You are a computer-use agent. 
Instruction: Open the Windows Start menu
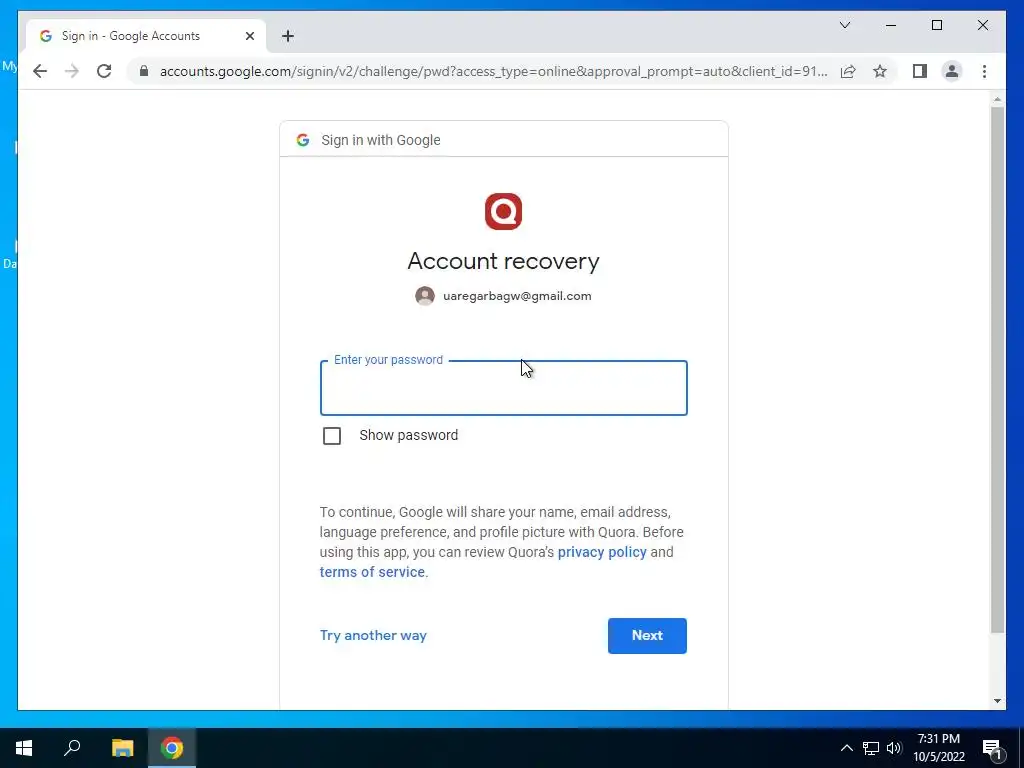24,748
